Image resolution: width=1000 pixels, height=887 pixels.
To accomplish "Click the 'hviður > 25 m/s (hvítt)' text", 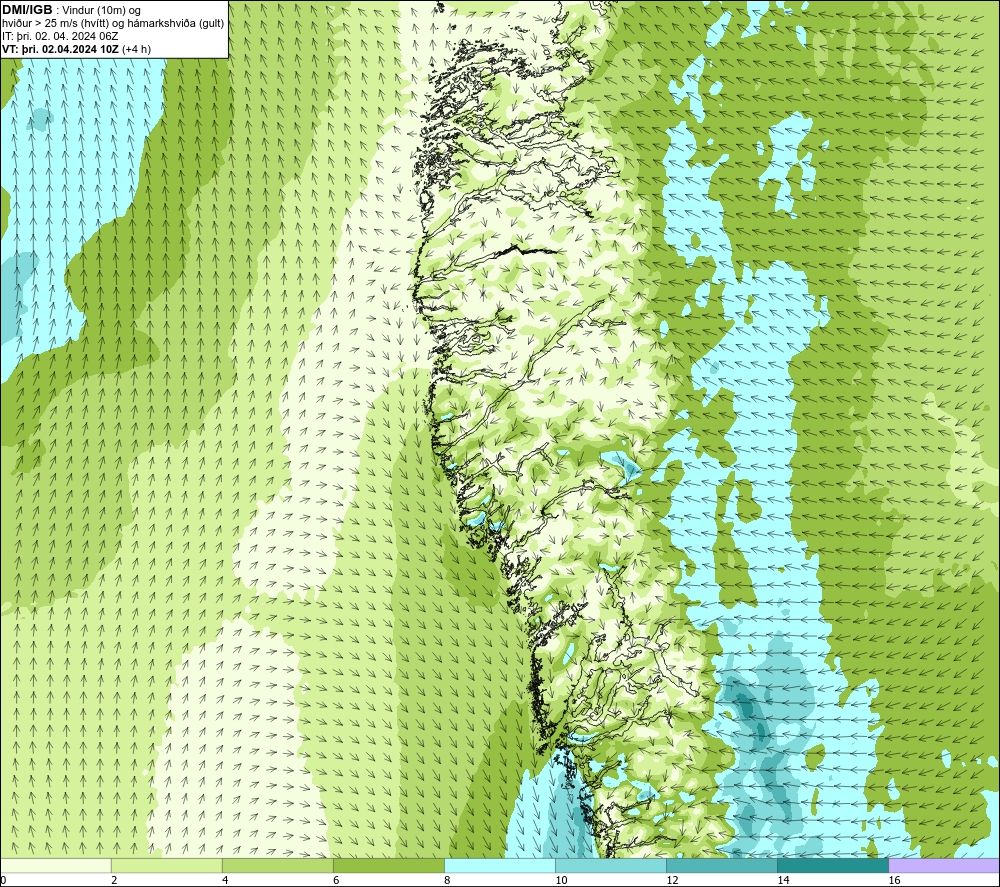I will (54, 24).
